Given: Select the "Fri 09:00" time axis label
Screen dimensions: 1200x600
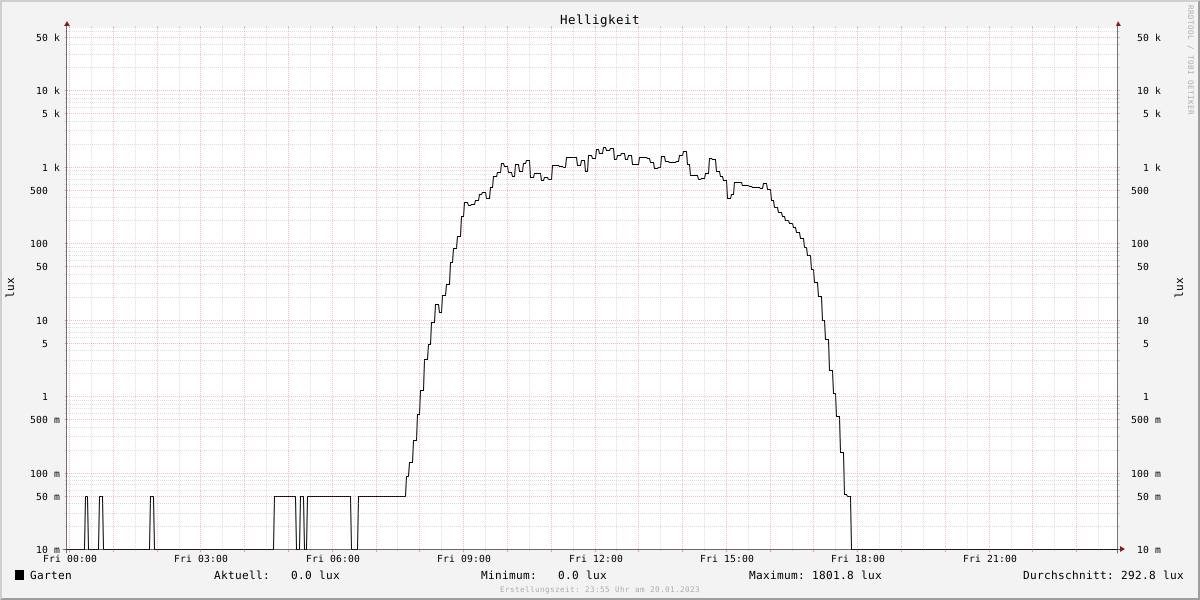Looking at the screenshot, I should click(464, 559).
